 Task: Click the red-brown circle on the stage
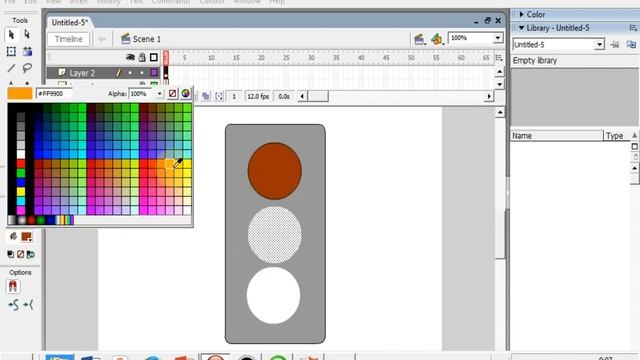coord(275,171)
